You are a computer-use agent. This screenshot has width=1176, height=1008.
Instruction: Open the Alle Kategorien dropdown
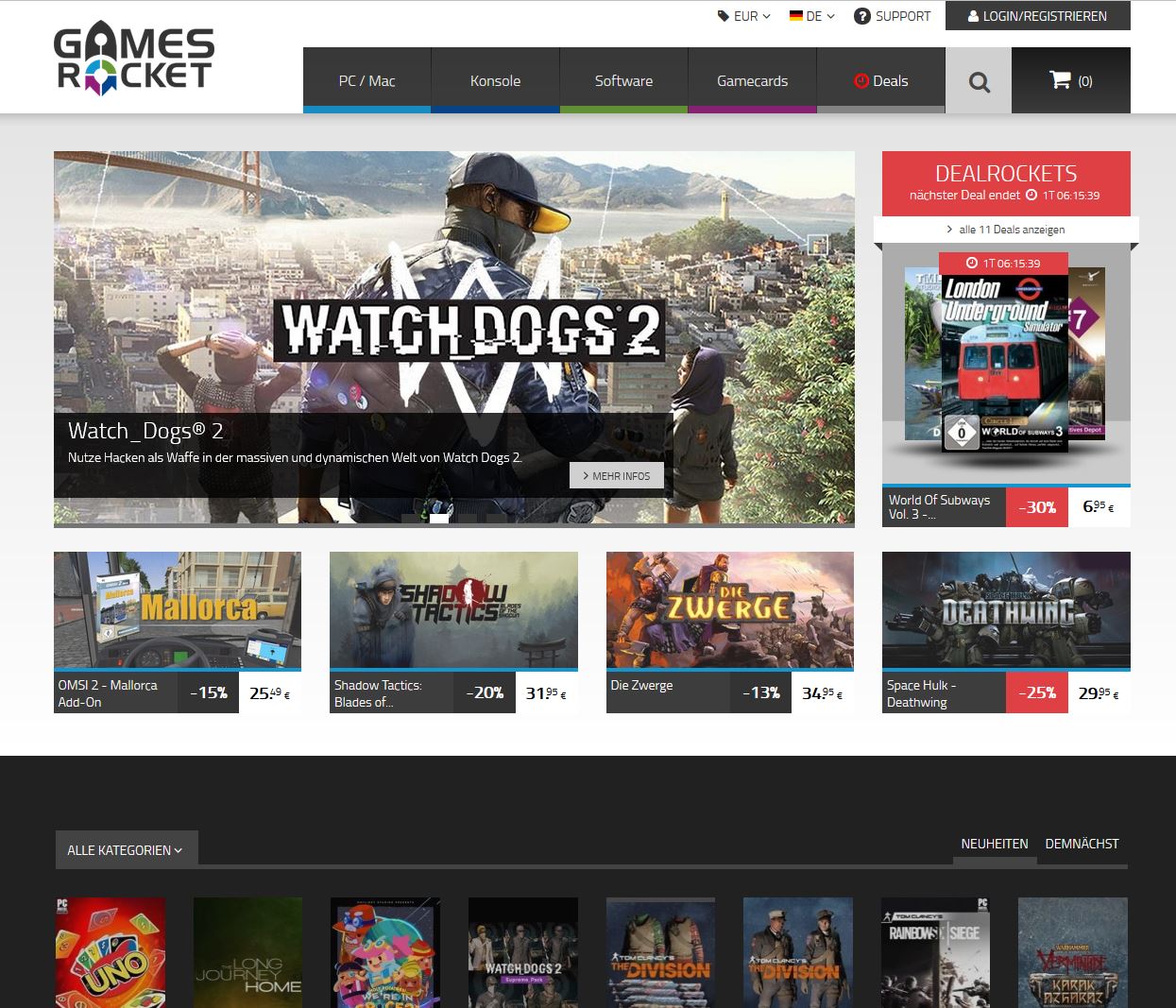127,850
